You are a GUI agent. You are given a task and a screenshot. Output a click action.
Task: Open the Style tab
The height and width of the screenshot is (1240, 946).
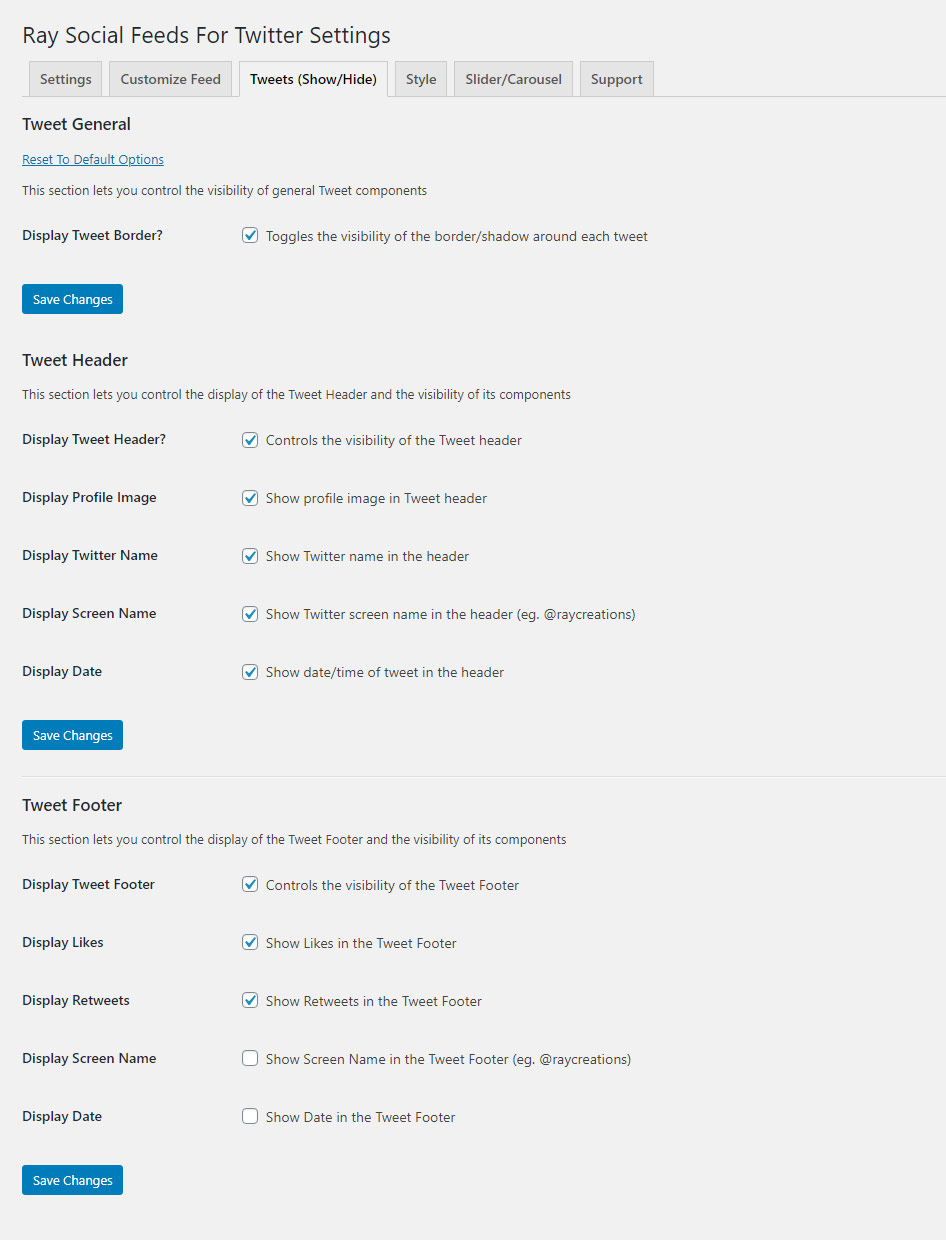click(x=421, y=79)
